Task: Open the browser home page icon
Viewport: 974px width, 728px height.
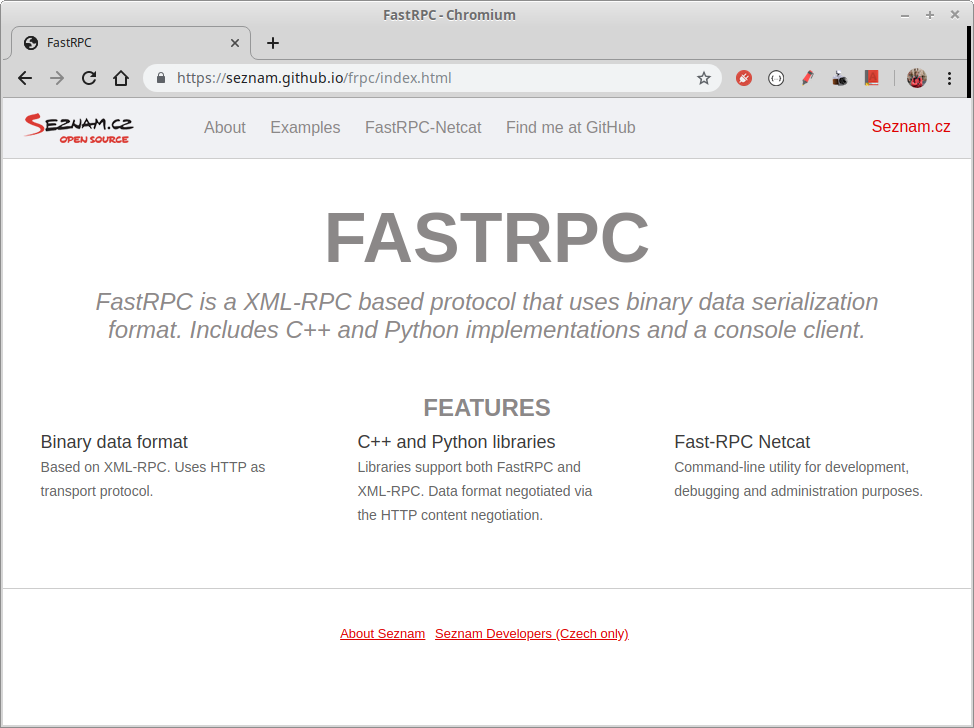Action: point(121,78)
